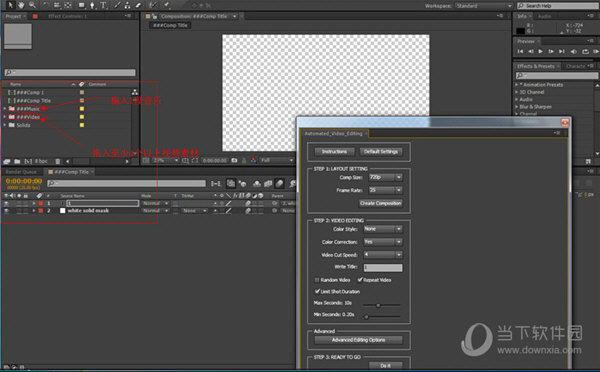Click the Advanced Editing Options button

point(359,340)
